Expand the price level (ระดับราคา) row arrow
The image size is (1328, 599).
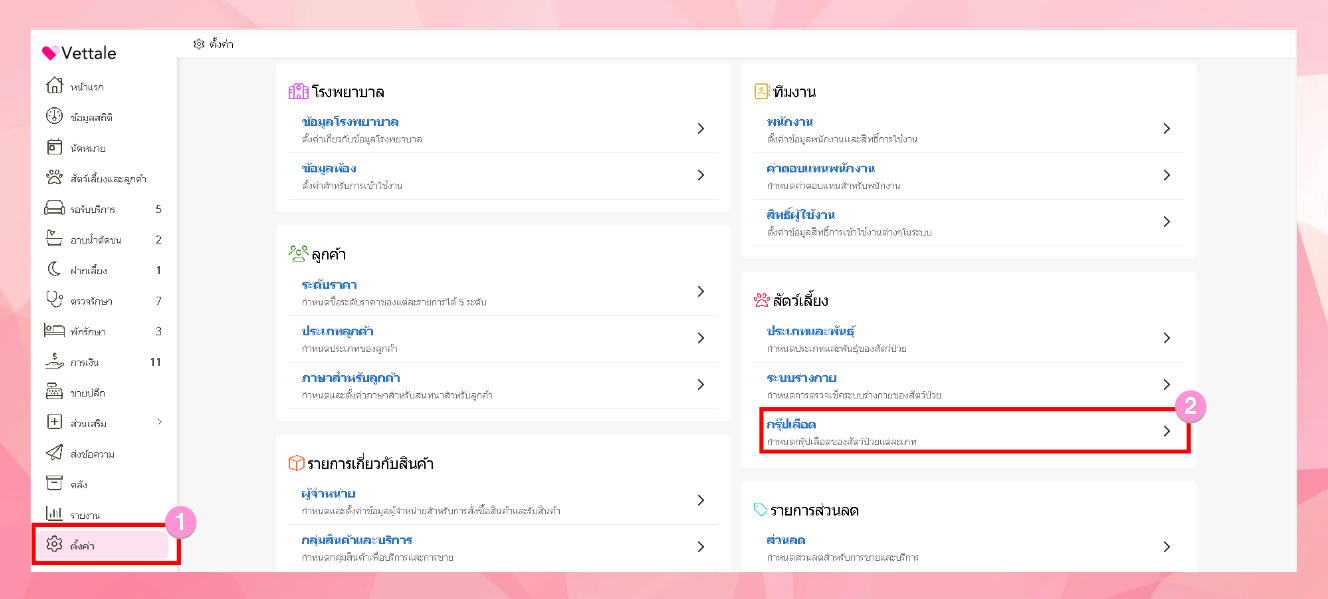tap(701, 292)
